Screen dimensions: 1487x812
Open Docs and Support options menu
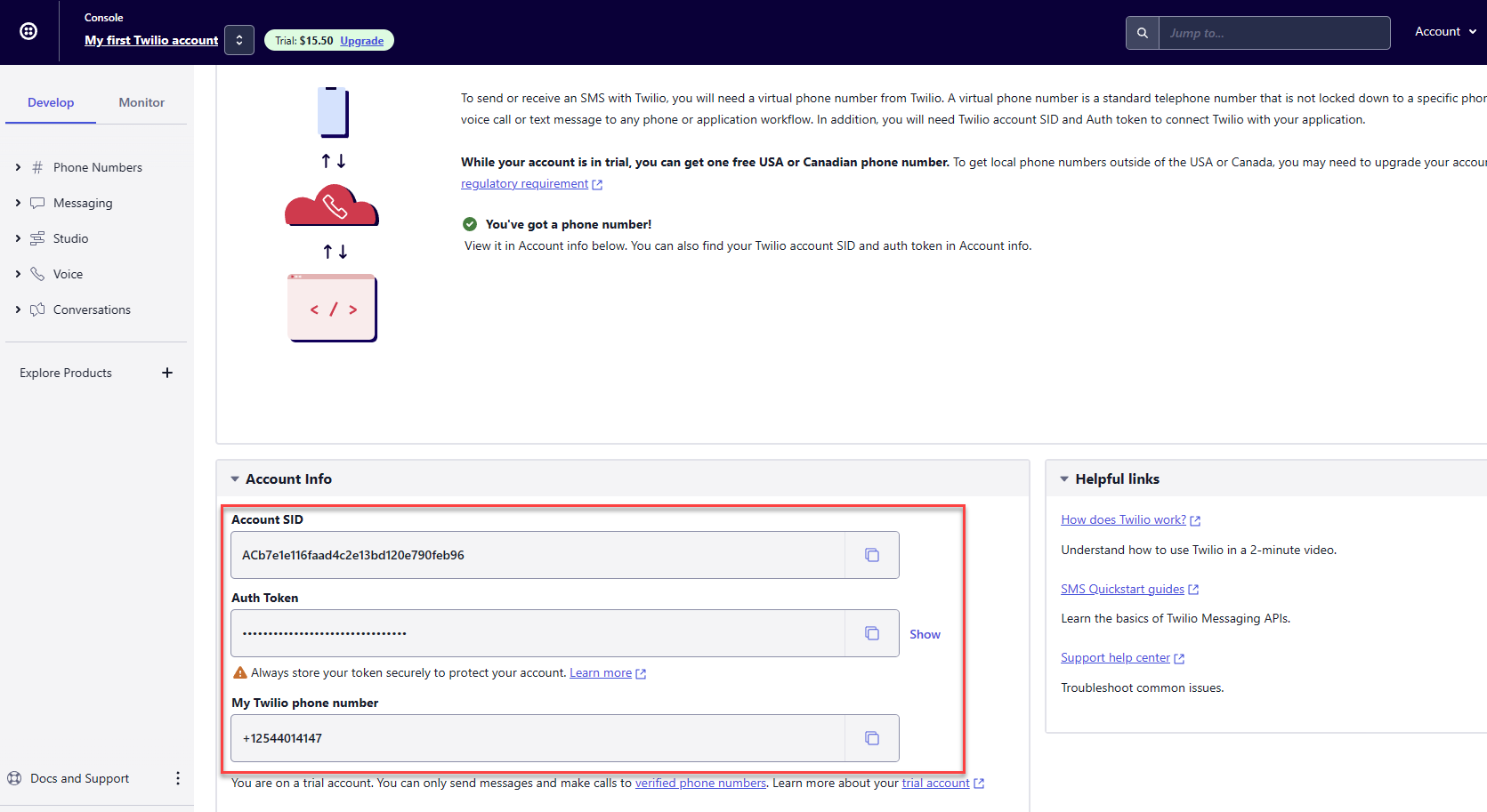(x=178, y=778)
